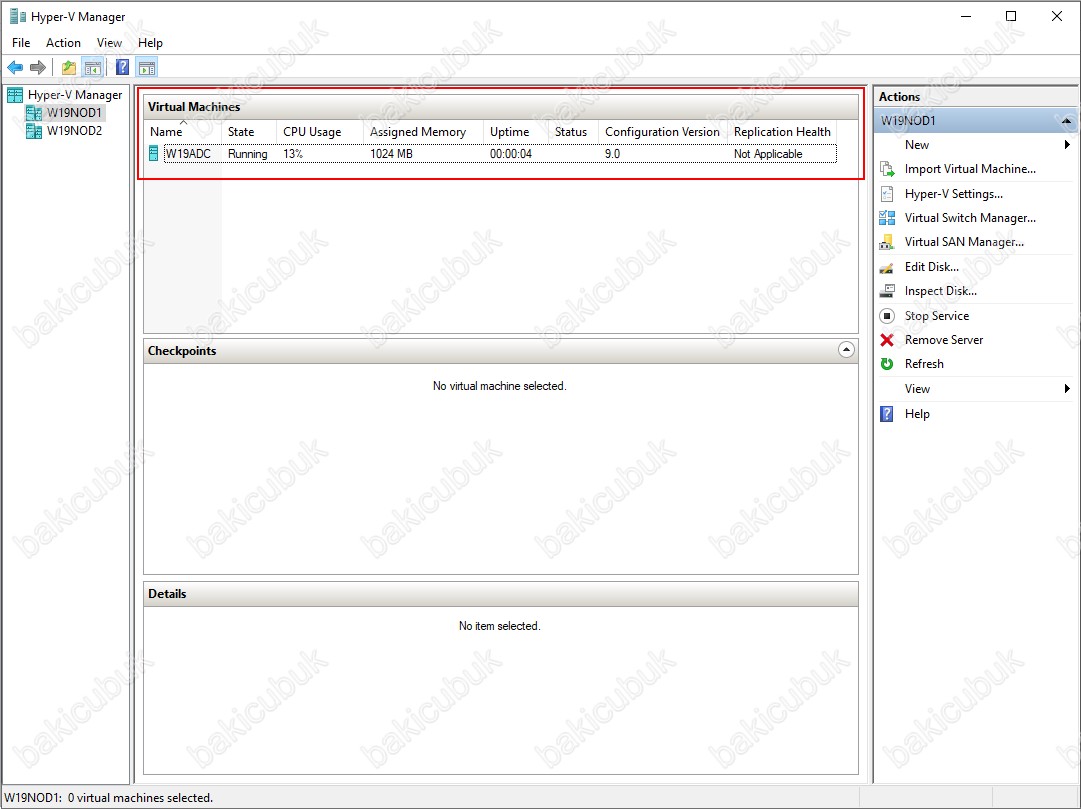The height and width of the screenshot is (809, 1081).
Task: Click Inspect Disk... action
Action: pos(940,291)
